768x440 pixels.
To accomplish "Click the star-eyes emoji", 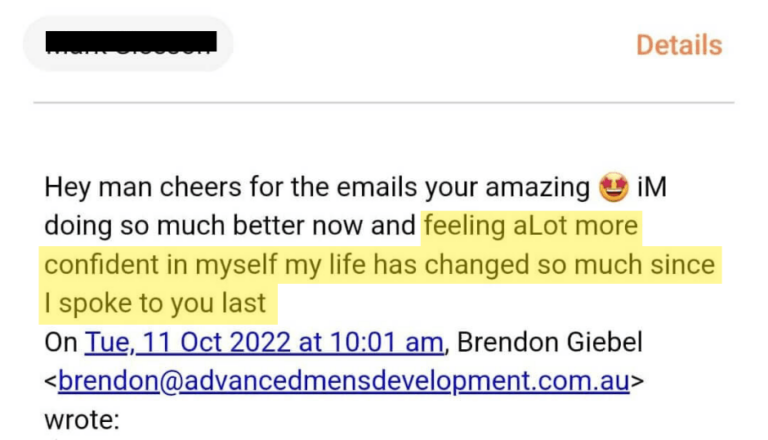I will coord(614,187).
